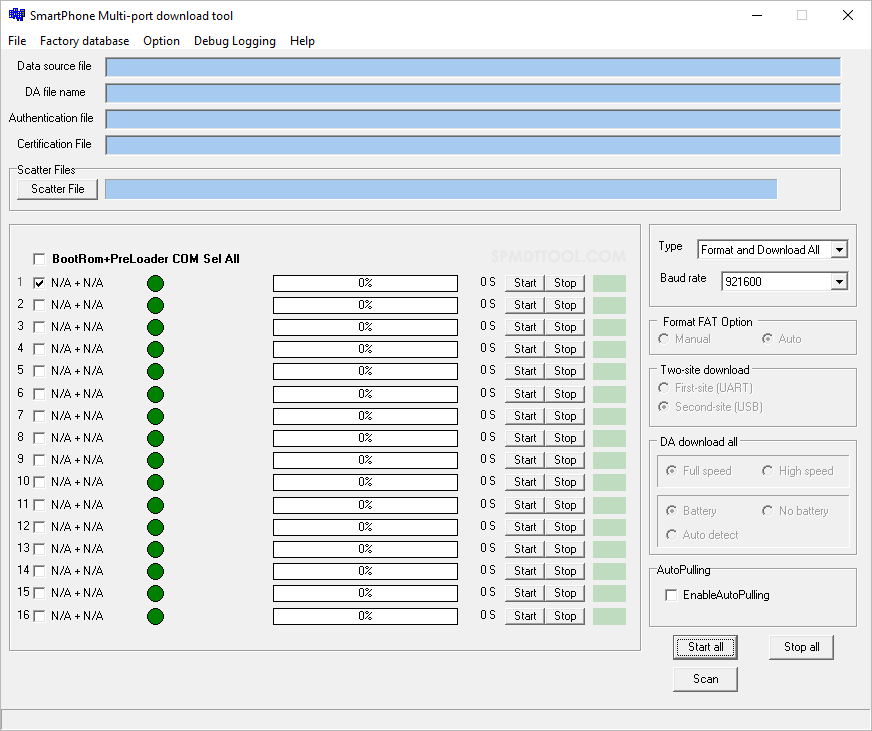Click the Data source file field
The image size is (872, 731).
click(473, 67)
